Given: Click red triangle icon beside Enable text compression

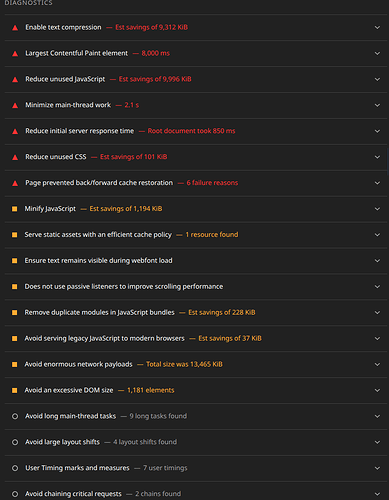Looking at the screenshot, I should pyautogui.click(x=15, y=28).
